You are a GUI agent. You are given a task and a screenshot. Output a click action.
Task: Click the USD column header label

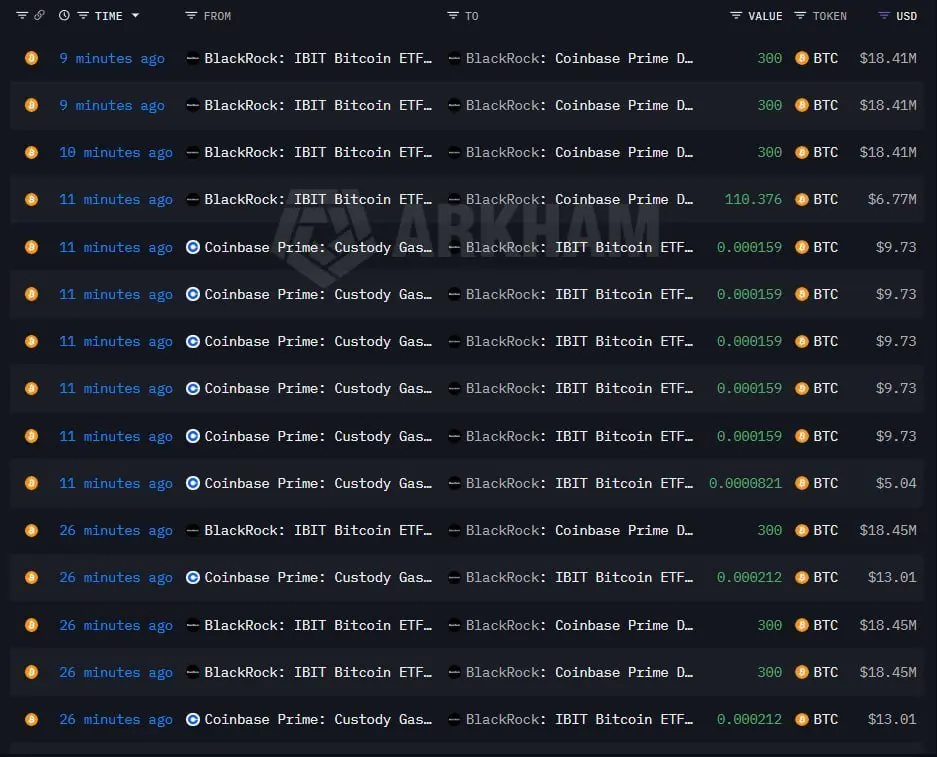coord(907,16)
